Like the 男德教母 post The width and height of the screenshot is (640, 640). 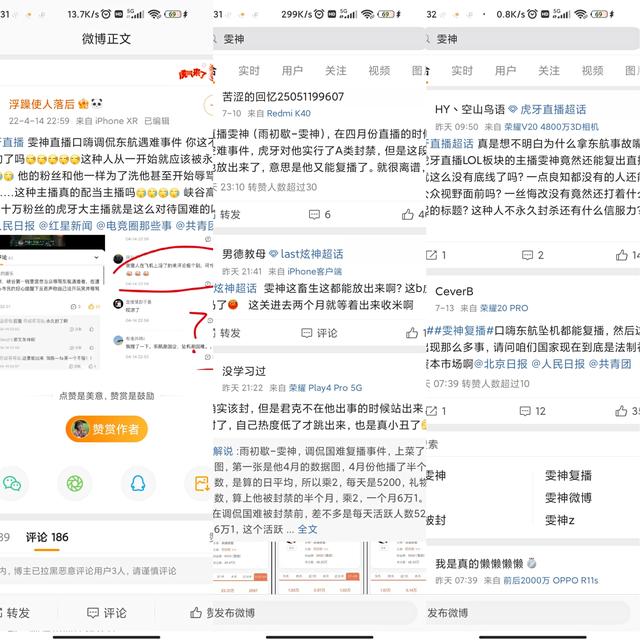coord(412,333)
